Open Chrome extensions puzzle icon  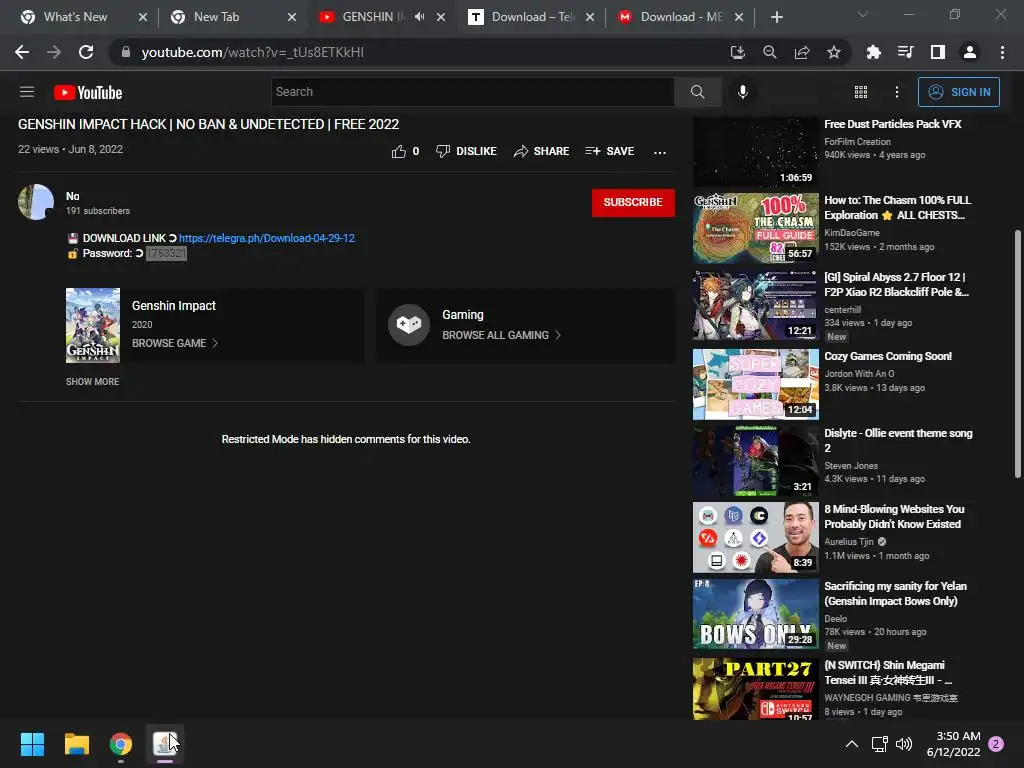coord(873,52)
